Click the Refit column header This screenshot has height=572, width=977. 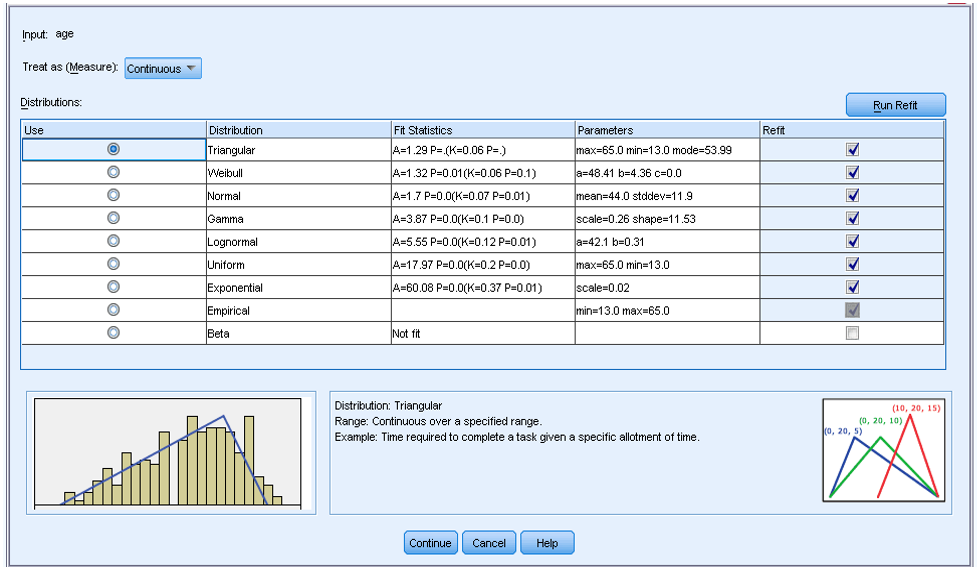[852, 130]
